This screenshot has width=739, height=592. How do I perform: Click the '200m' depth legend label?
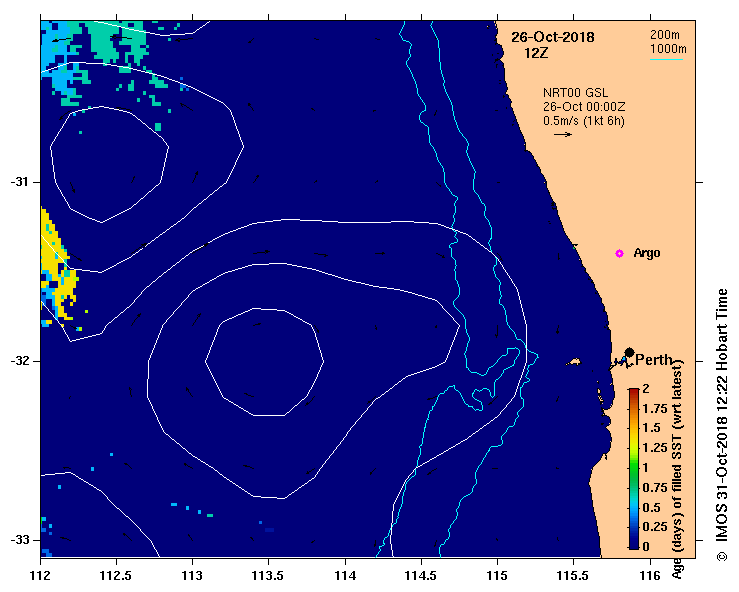665,35
